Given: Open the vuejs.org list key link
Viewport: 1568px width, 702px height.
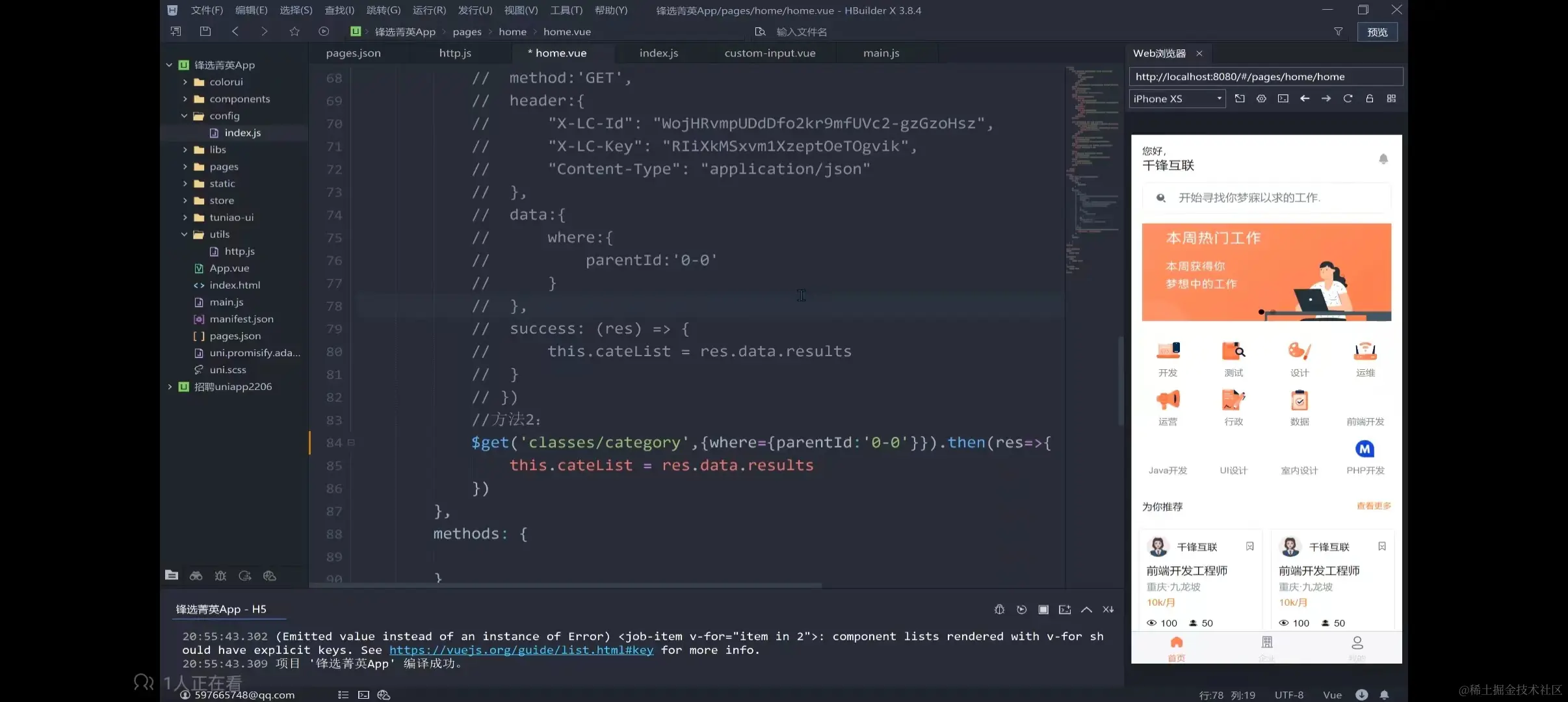Looking at the screenshot, I should point(521,650).
